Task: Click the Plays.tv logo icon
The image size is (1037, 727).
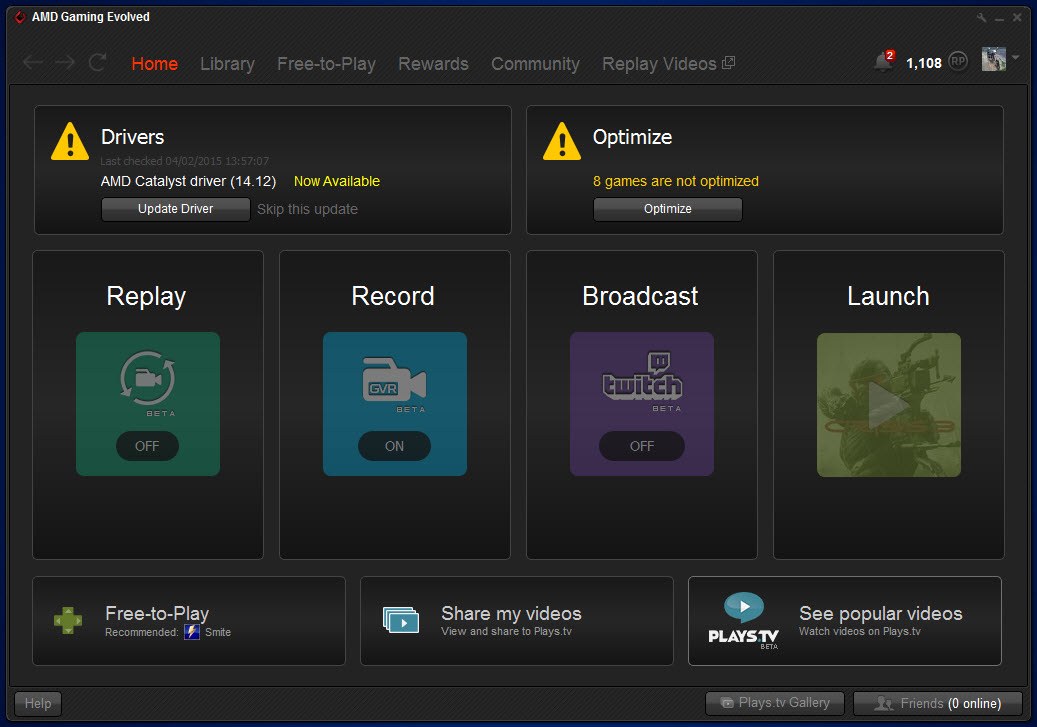Action: pos(743,620)
